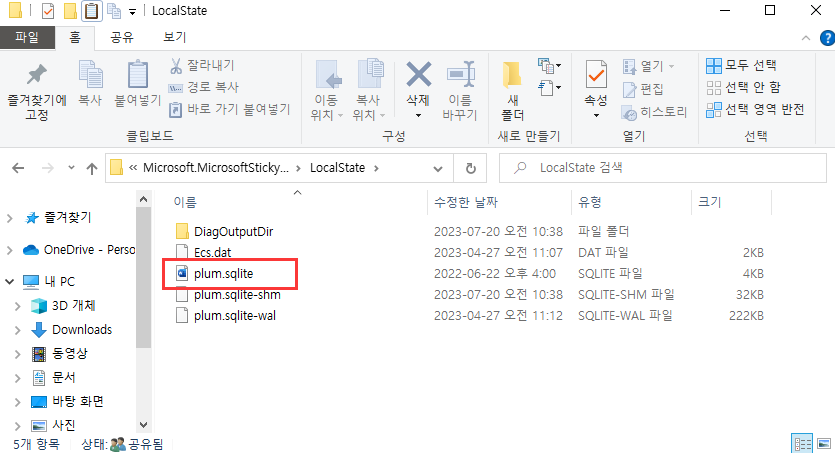Click the clipboard paste icon in title bar
Screen dimensions: 835x453
pos(91,11)
